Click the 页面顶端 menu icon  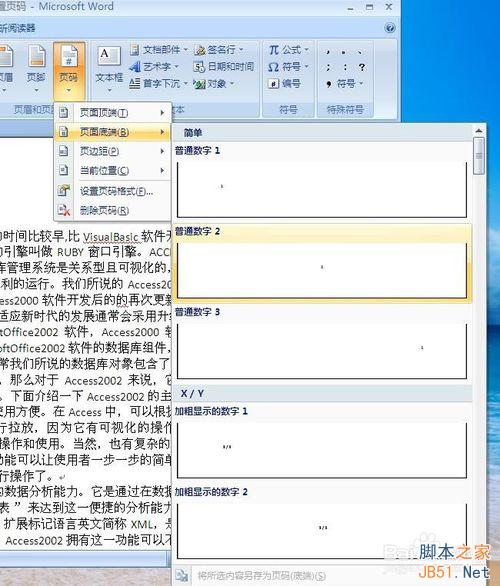(x=64, y=112)
